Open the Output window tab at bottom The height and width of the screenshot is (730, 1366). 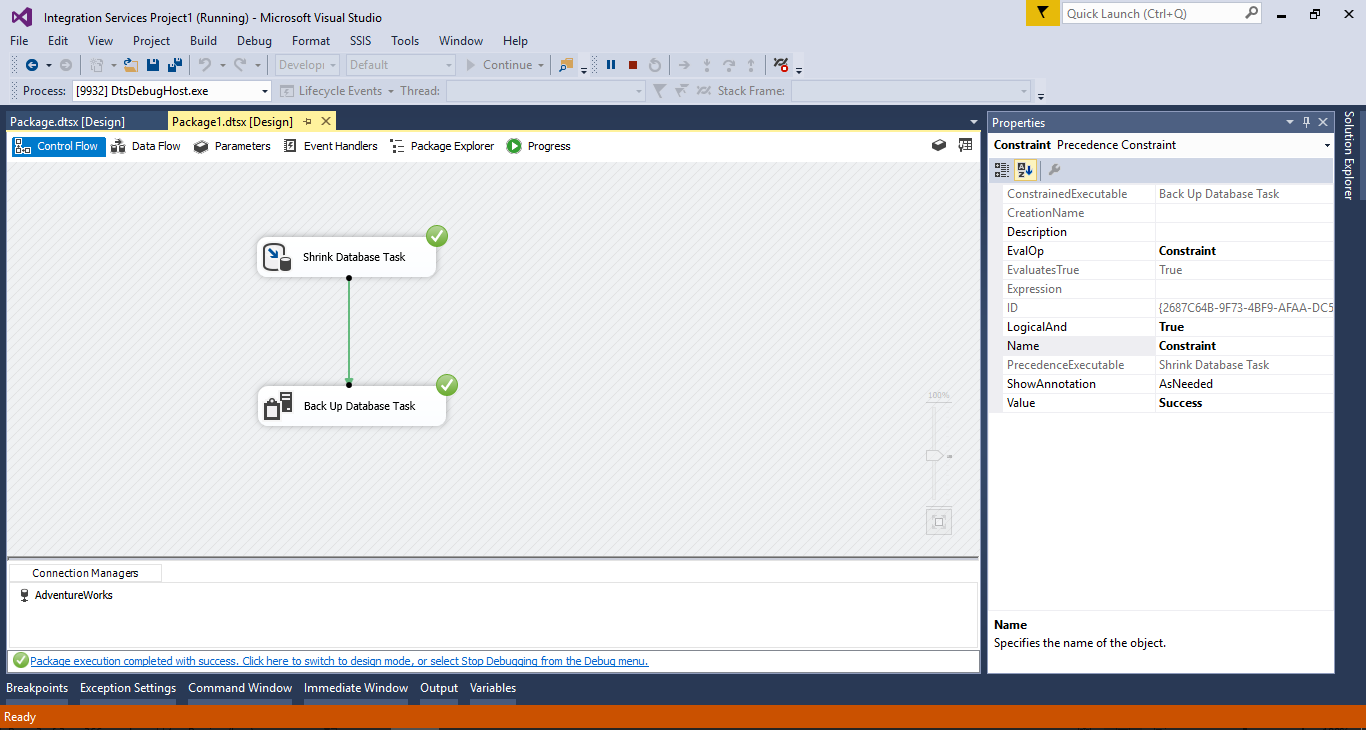pos(438,688)
